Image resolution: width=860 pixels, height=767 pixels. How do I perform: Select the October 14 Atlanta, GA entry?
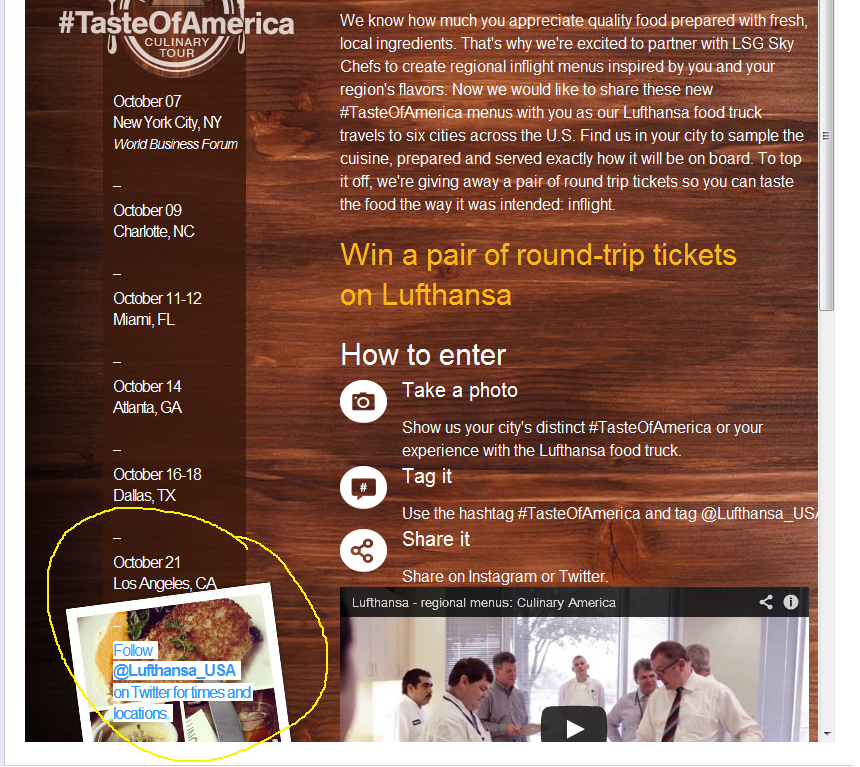pos(147,397)
